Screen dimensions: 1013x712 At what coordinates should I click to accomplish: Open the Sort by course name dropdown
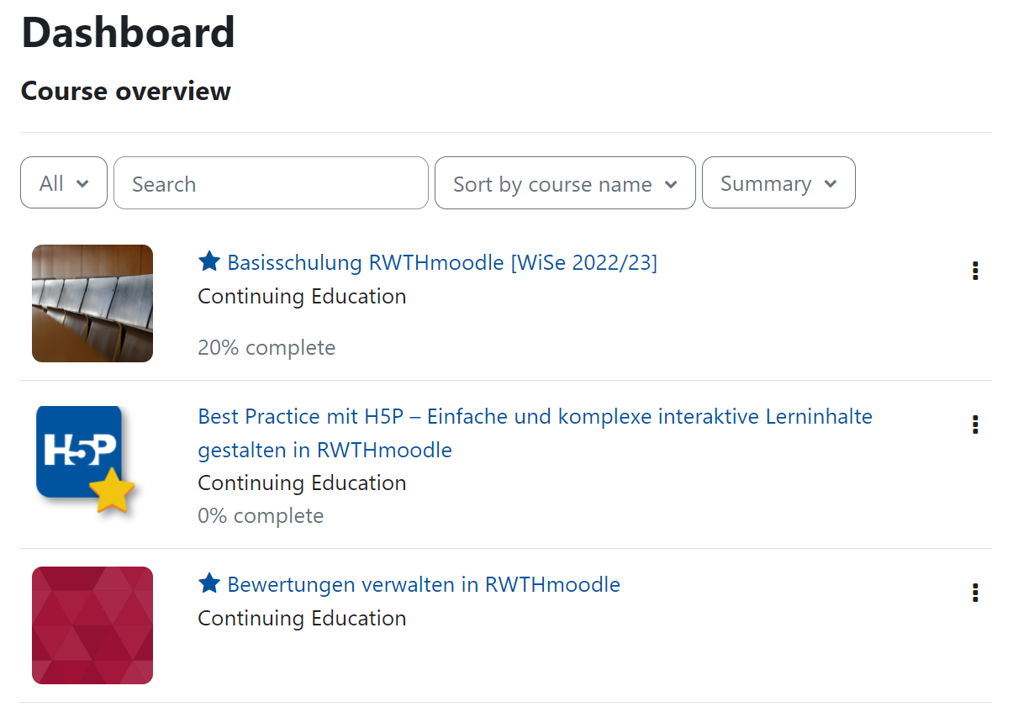(564, 183)
